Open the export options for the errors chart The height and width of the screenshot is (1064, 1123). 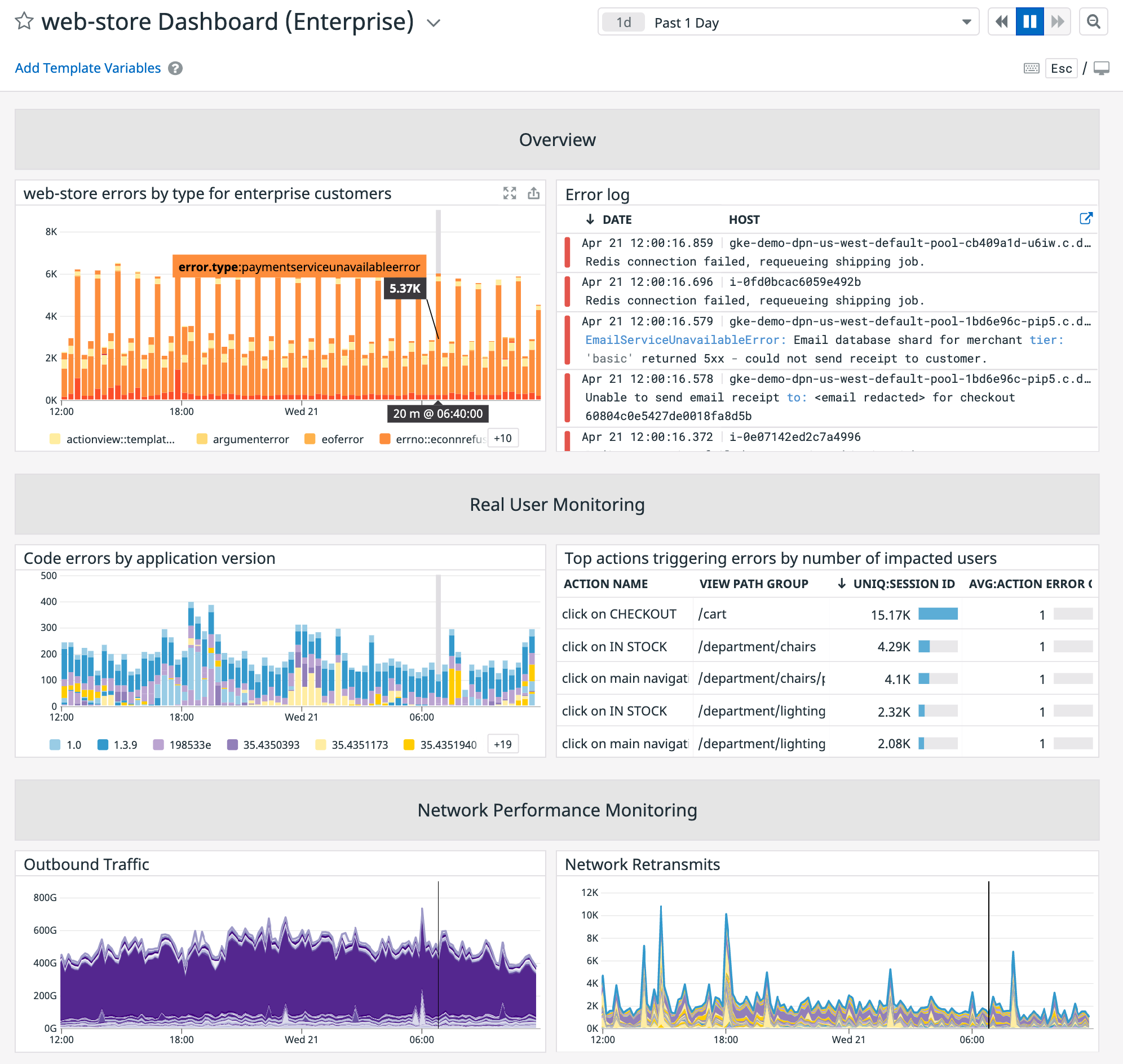(533, 193)
